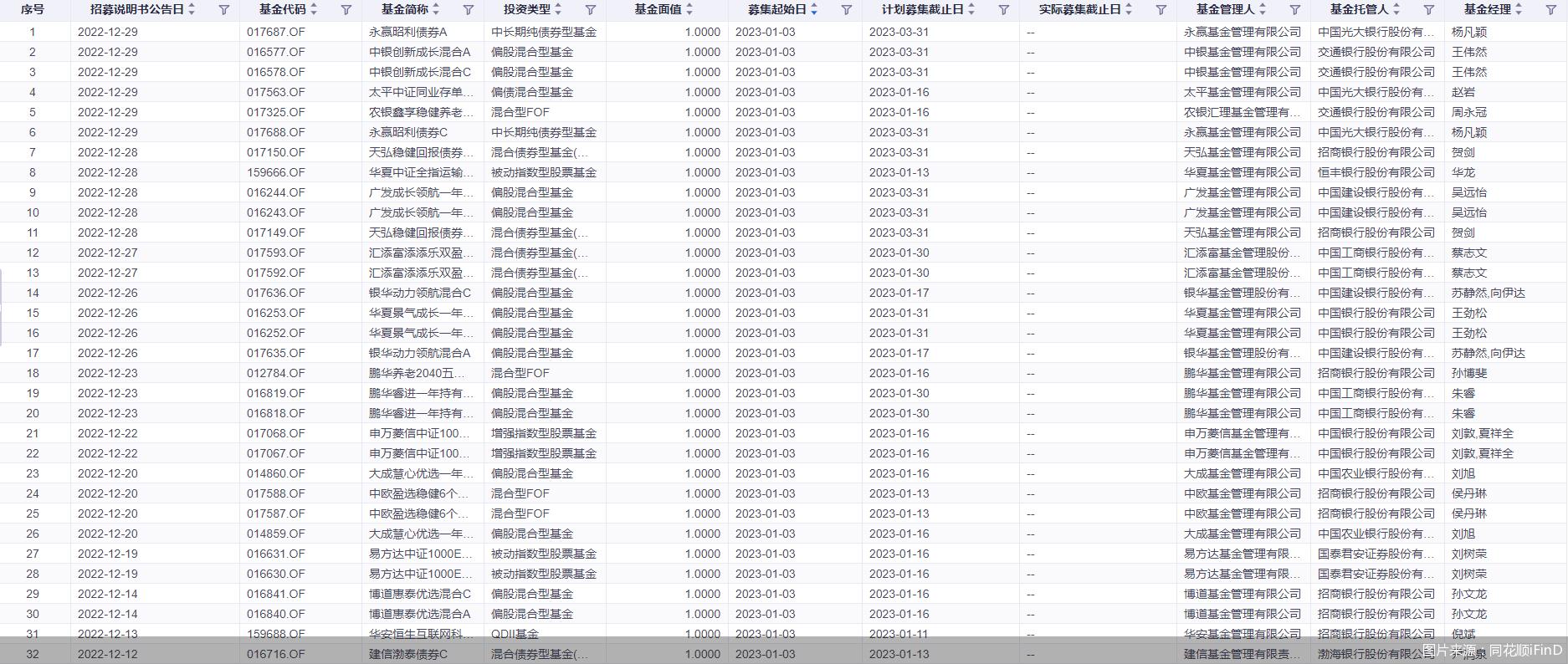Viewport: 1568px width, 664px height.
Task: Click manager 华龙
Action: coord(1463,172)
